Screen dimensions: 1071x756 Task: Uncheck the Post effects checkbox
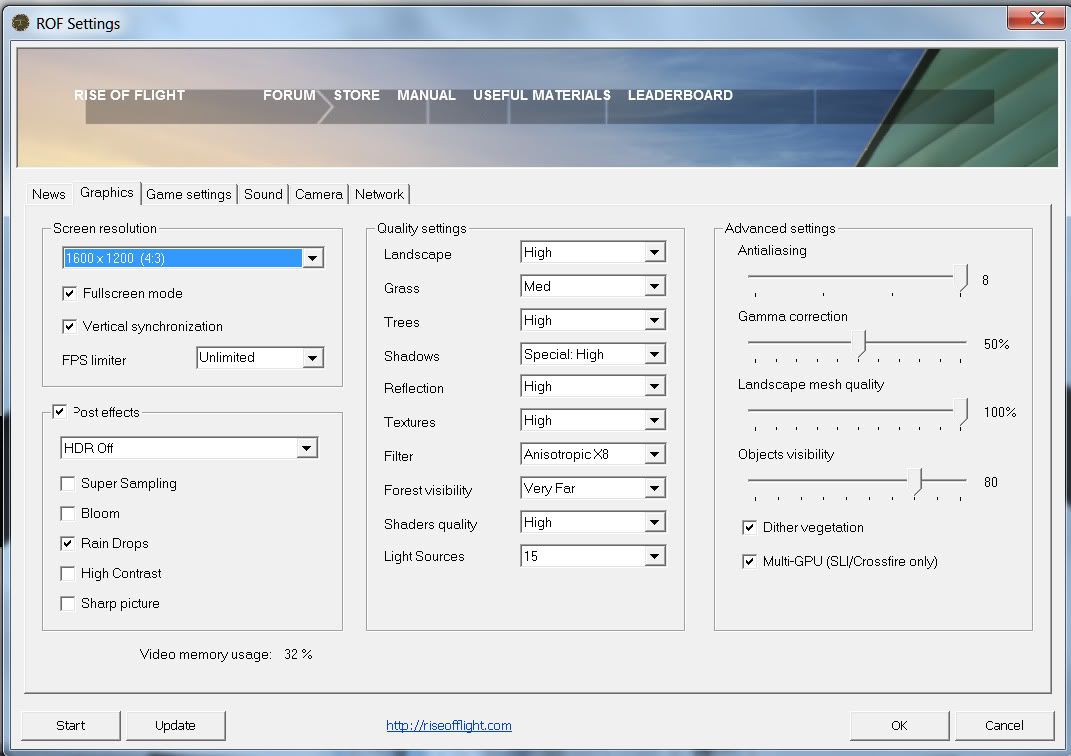[59, 412]
